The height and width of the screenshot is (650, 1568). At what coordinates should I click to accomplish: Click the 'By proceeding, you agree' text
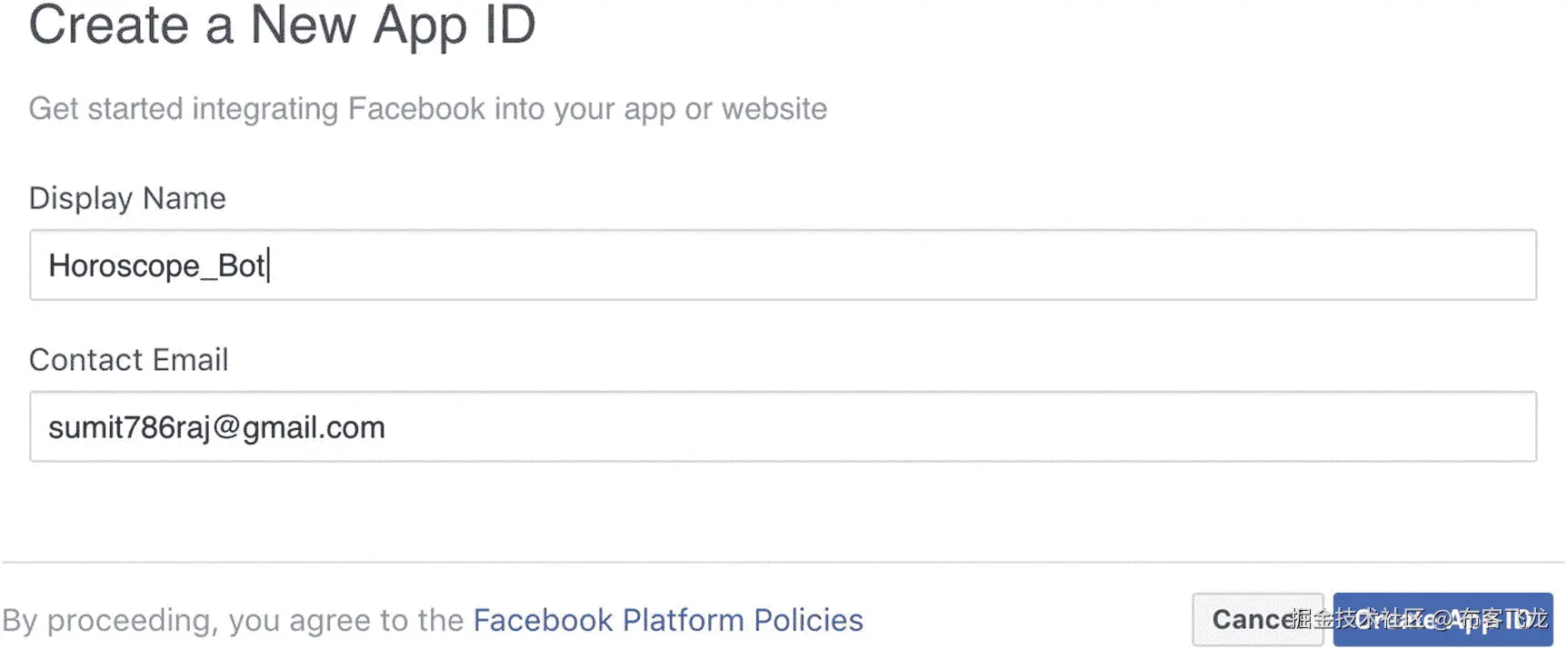click(232, 620)
